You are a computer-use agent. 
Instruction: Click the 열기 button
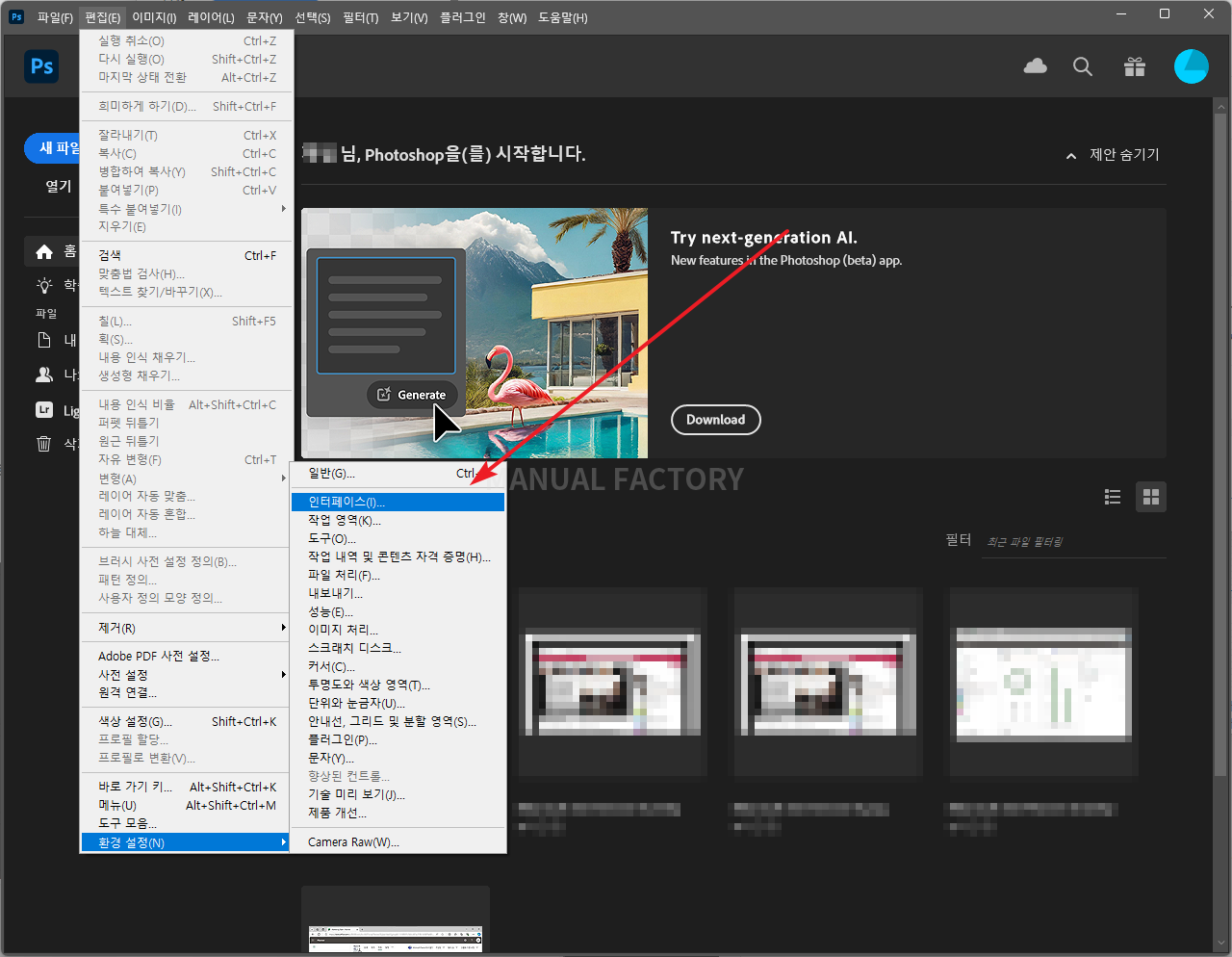tap(57, 186)
